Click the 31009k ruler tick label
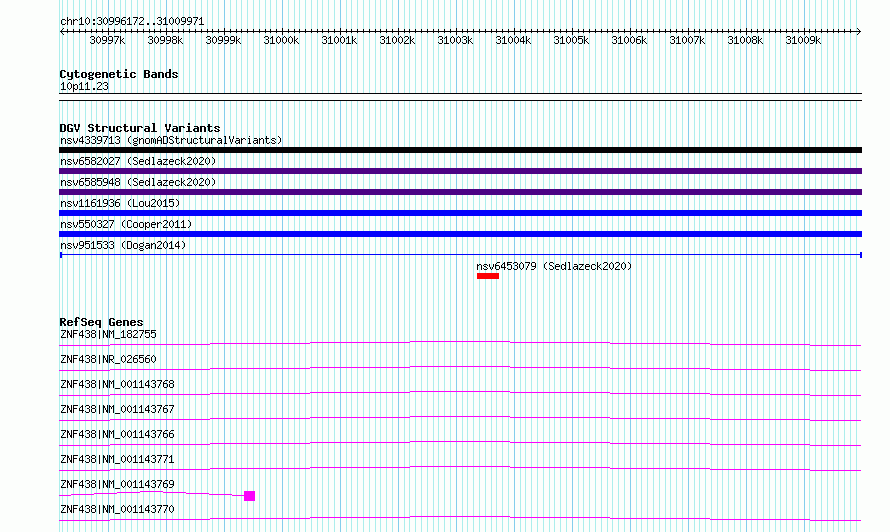 (x=803, y=40)
